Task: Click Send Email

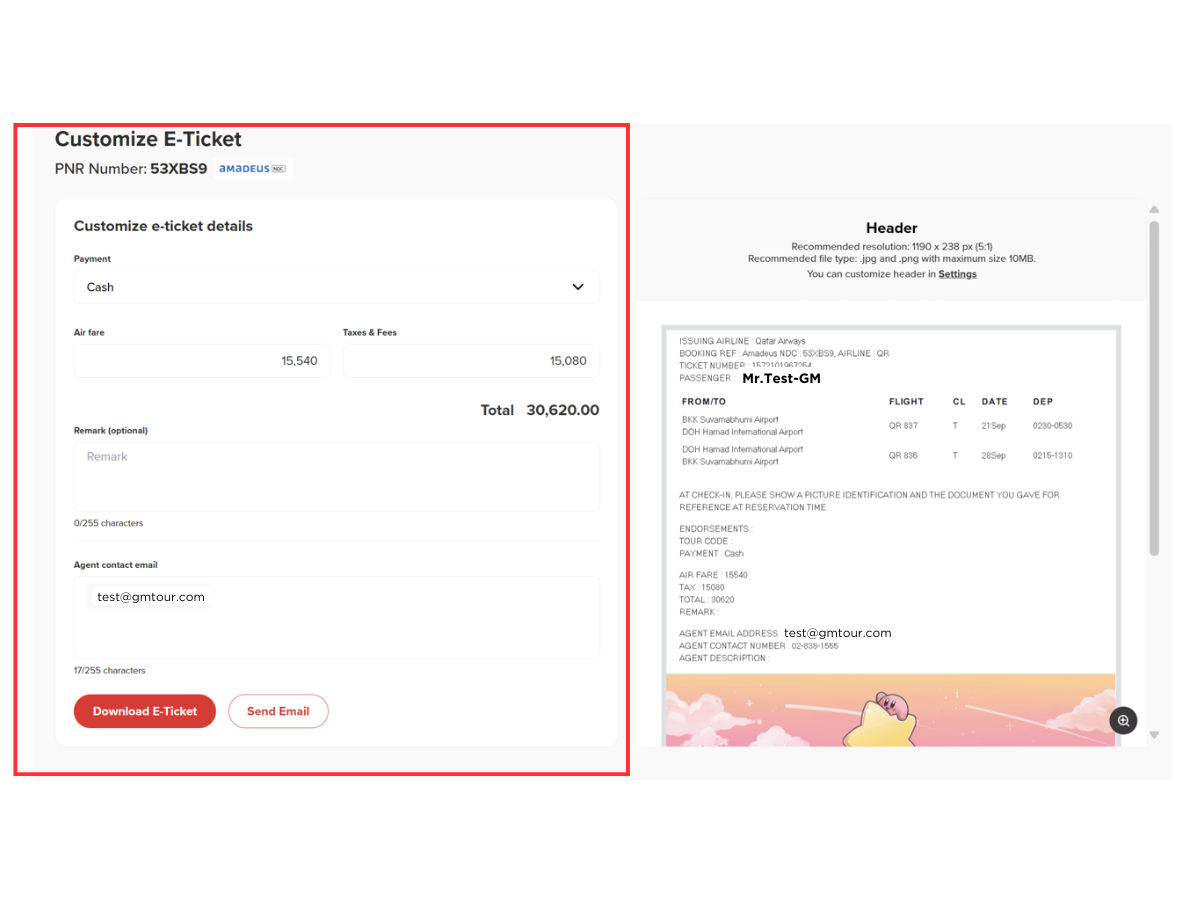Action: click(x=278, y=711)
